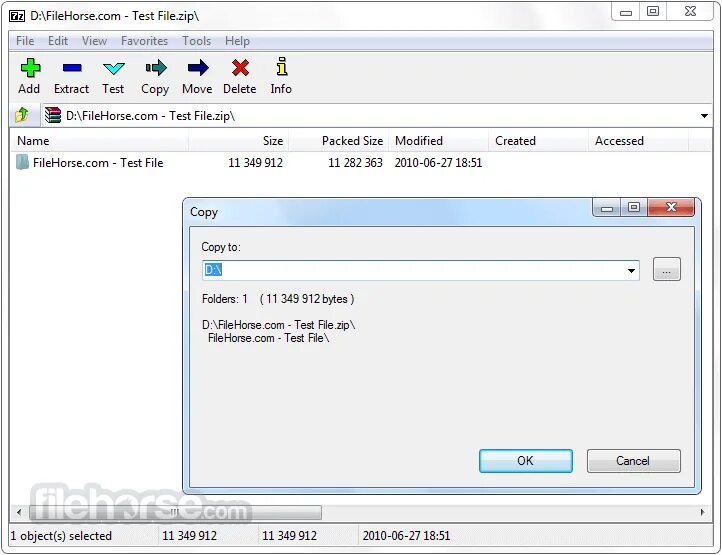The image size is (722, 555).
Task: Open the Info toolbar icon
Action: [282, 67]
